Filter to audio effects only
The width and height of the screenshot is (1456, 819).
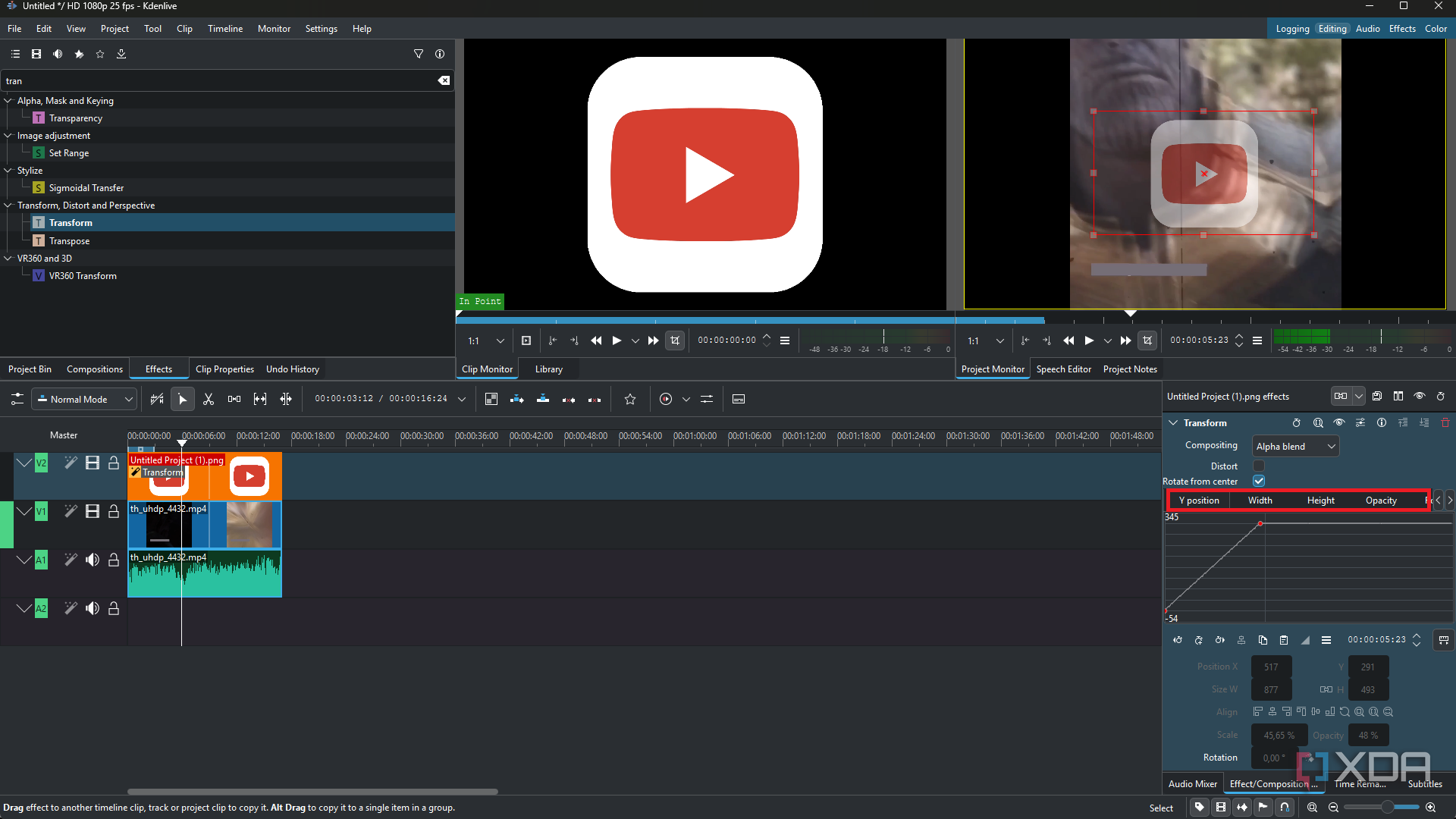58,54
